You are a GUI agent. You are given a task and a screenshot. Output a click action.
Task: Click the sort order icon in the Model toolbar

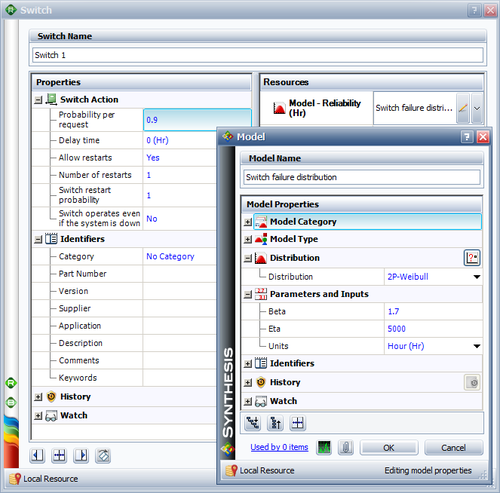point(275,423)
